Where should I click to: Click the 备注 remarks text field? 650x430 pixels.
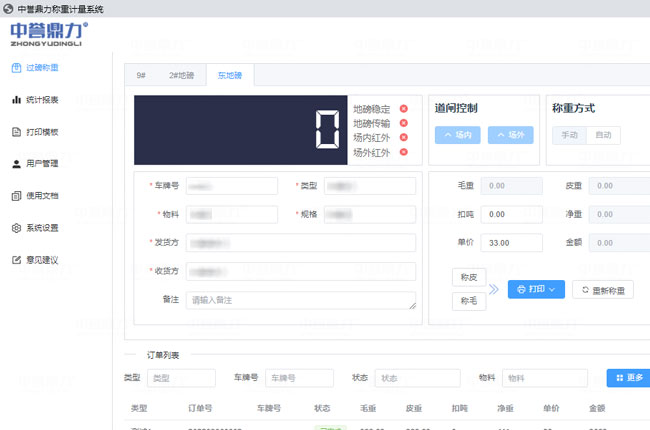click(x=300, y=300)
